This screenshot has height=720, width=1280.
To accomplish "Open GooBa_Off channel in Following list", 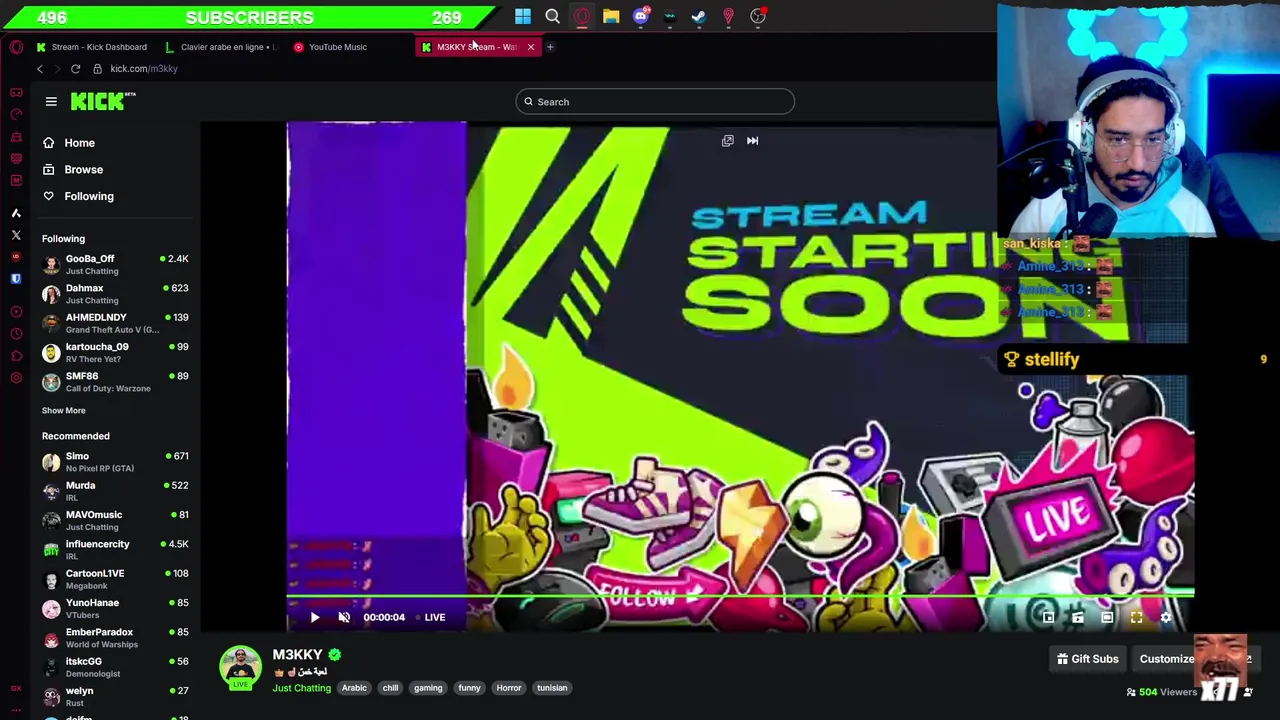I will (x=115, y=264).
